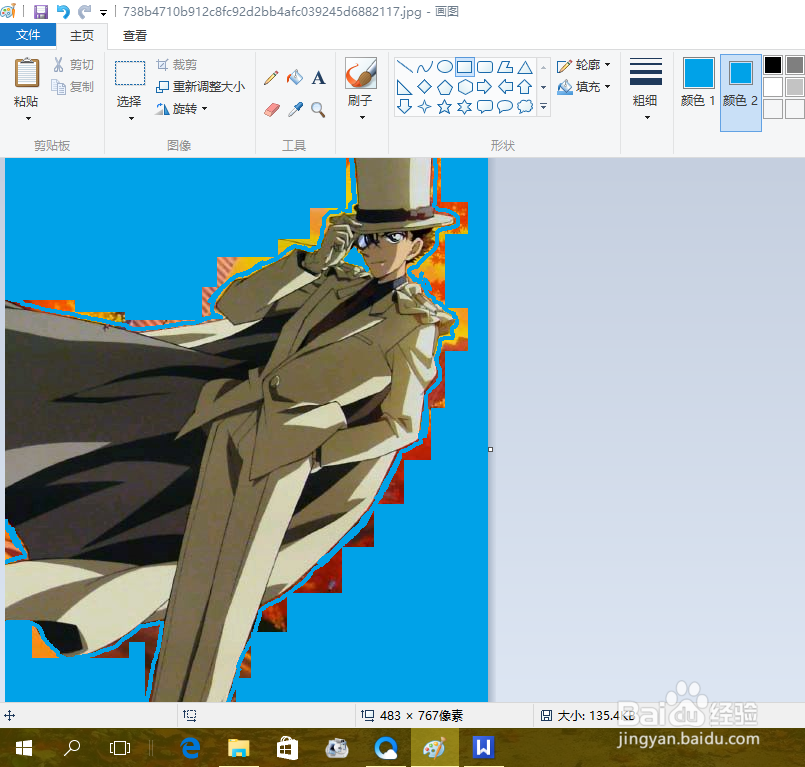Screen dimensions: 805x767
Task: Choose the Four-point star shape
Action: pos(425,106)
